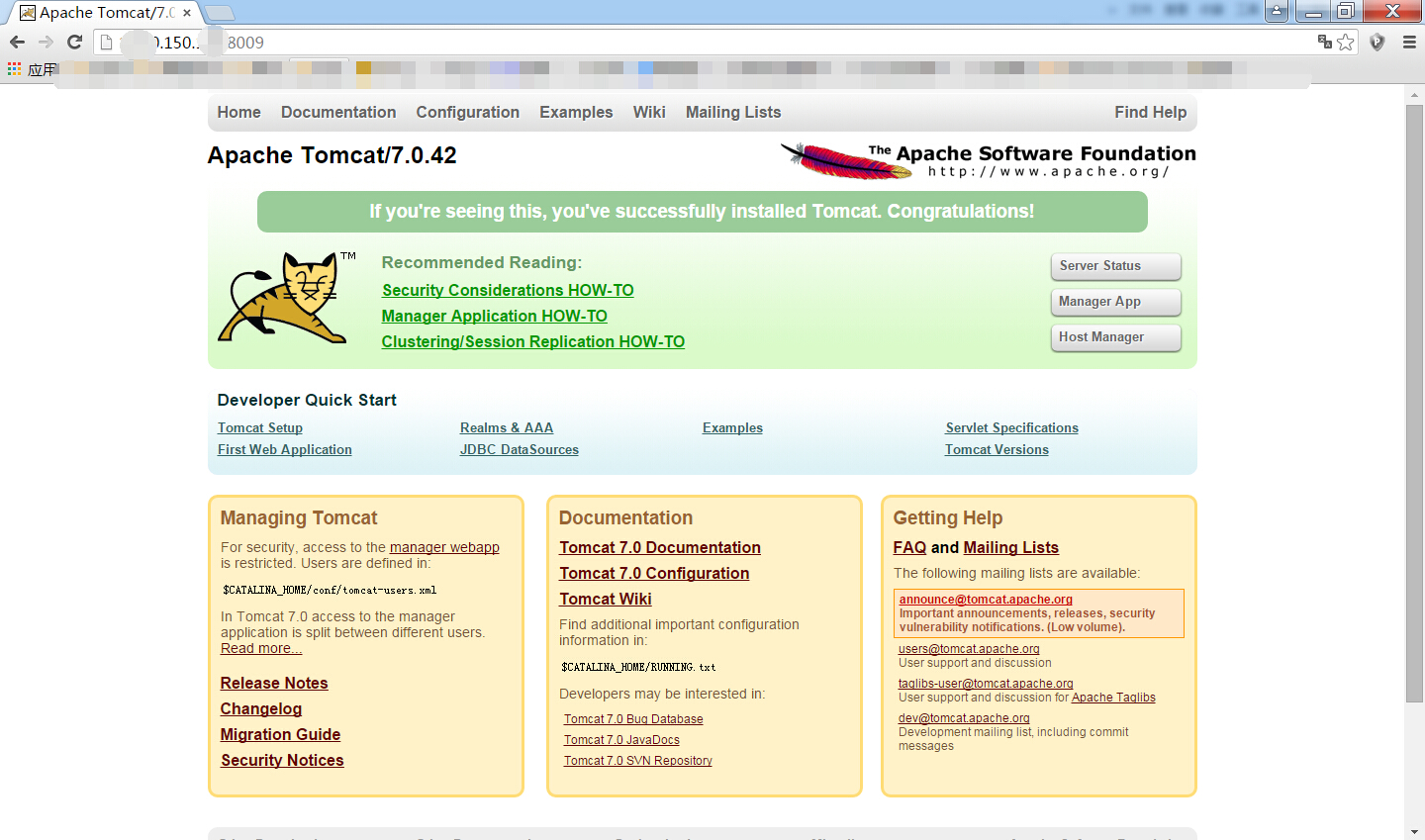Open Tomcat 7.0 JavaDocs link
The width and height of the screenshot is (1425, 840).
(x=621, y=740)
